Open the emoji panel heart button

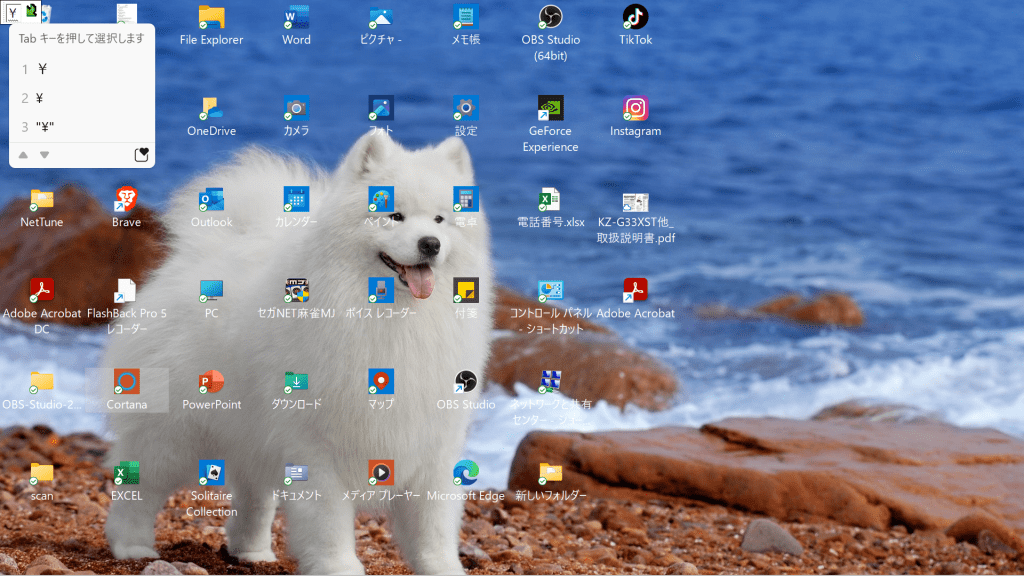[x=142, y=155]
